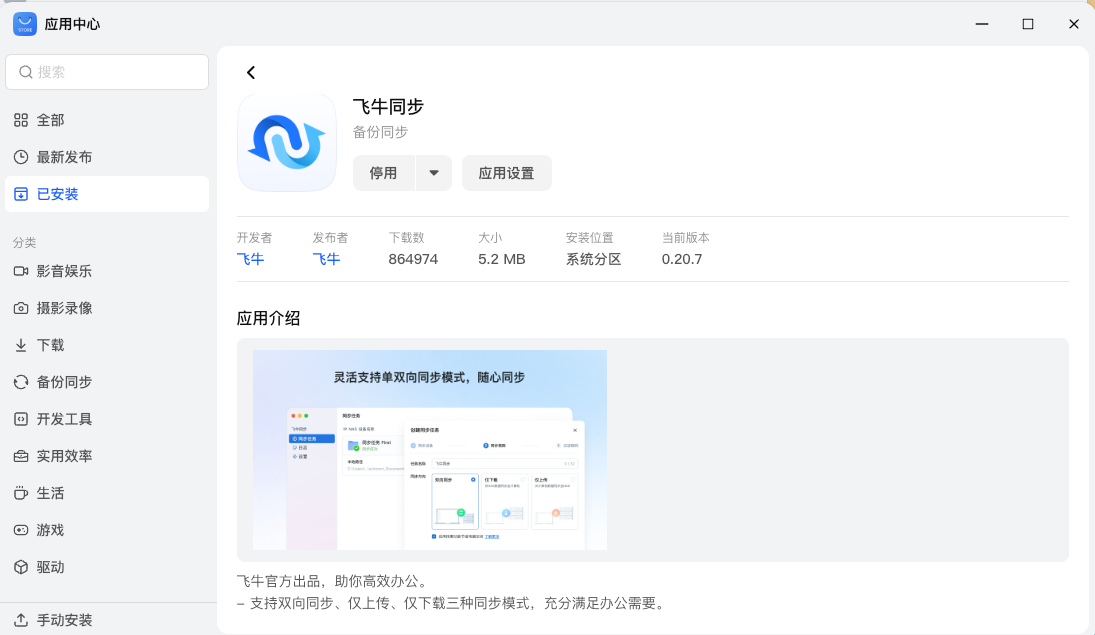
Task: Click the 摄影录像 camera icon
Action: point(21,308)
